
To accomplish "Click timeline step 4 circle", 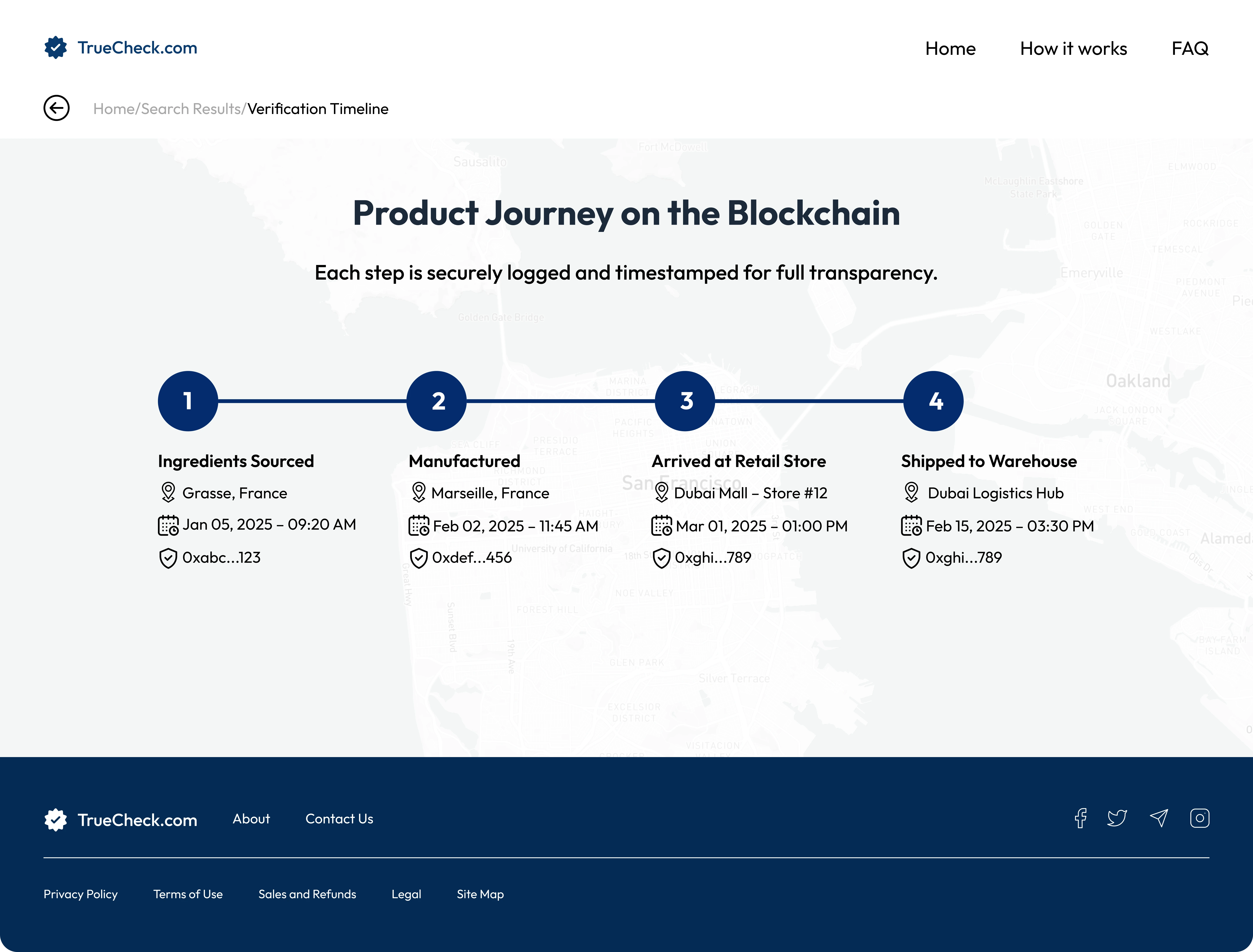I will [x=933, y=401].
